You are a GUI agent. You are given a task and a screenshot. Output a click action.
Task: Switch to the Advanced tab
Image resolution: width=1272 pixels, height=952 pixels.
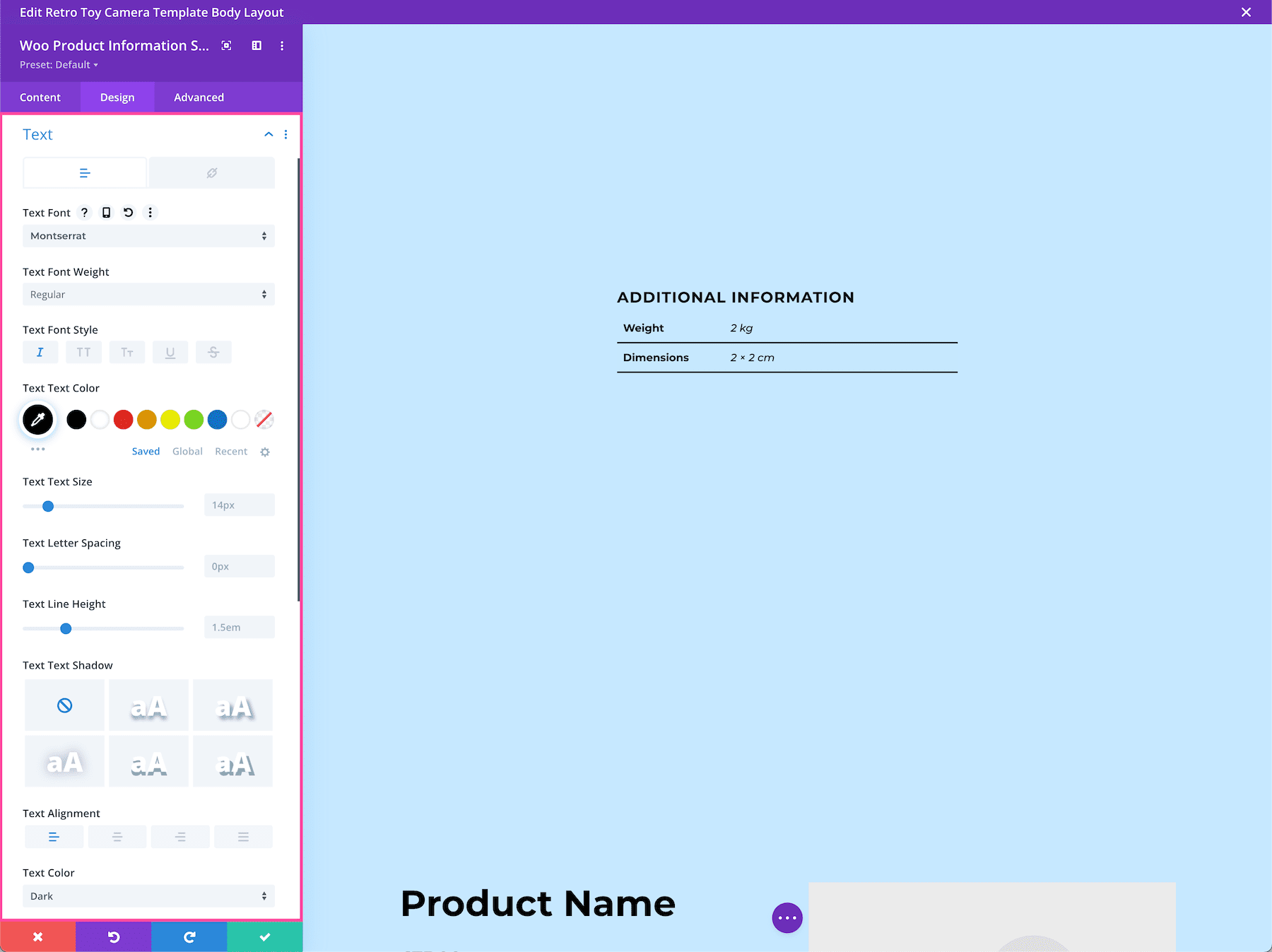[199, 97]
